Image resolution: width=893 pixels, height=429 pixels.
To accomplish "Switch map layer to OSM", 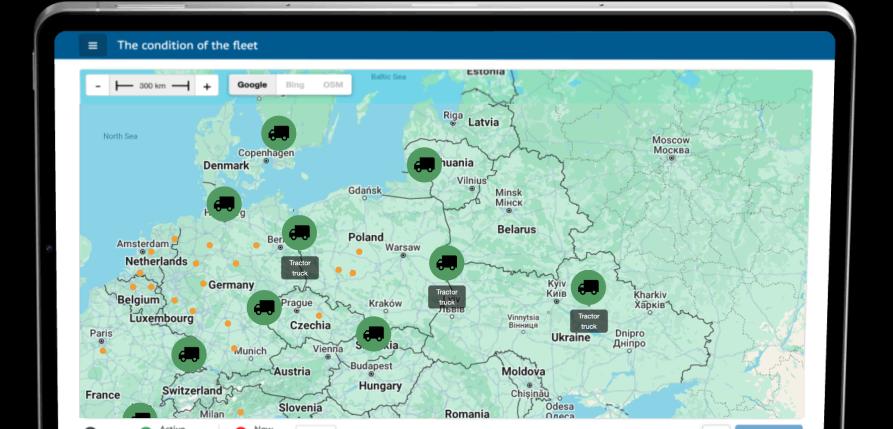I will 333,85.
